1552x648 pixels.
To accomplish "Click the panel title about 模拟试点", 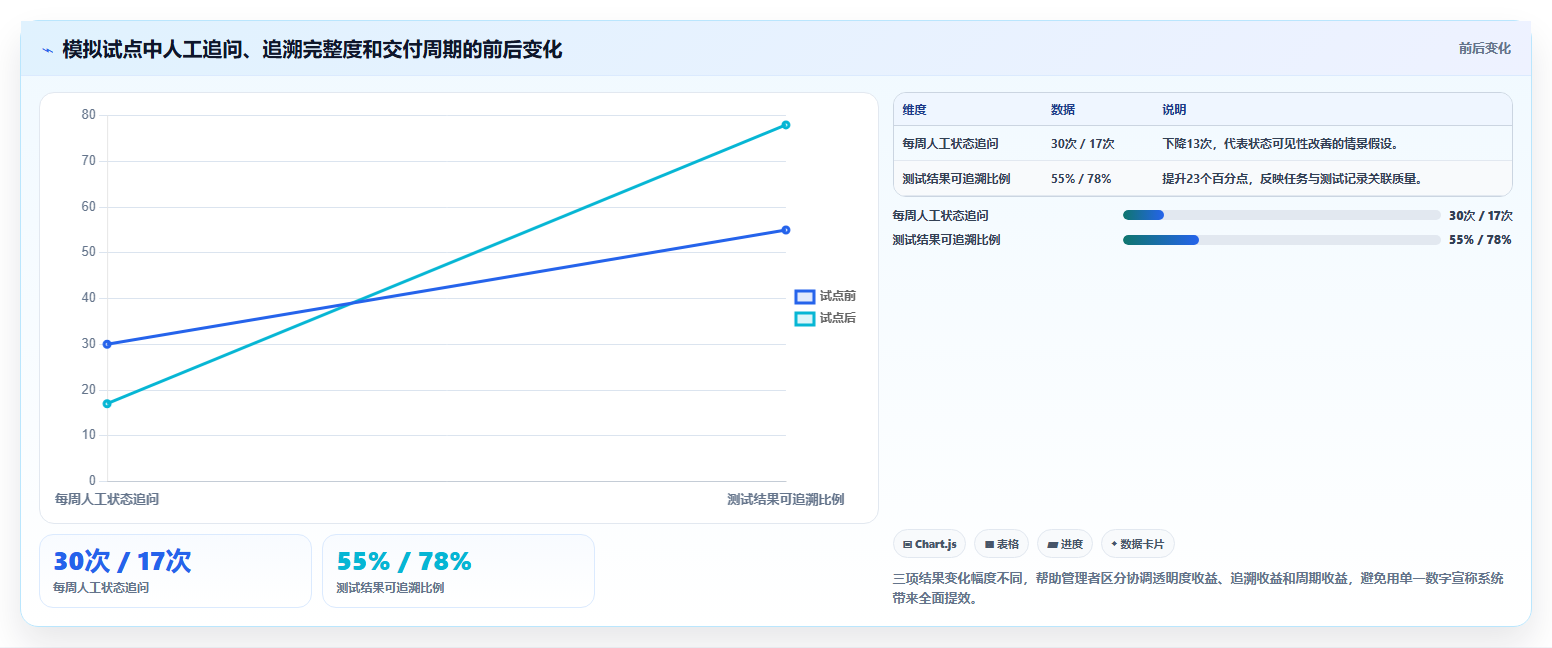I will click(x=312, y=50).
